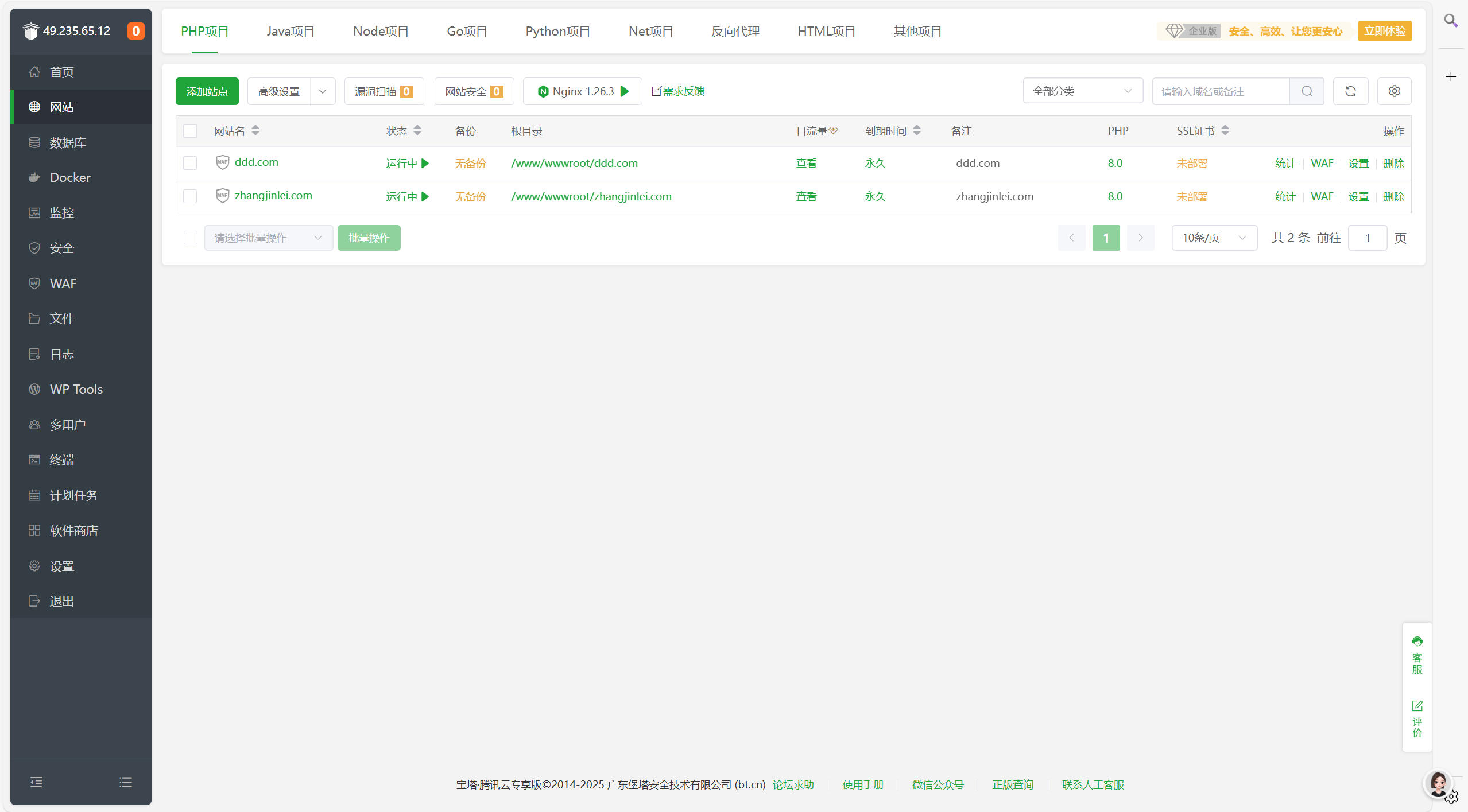Switch to the 反向代理 tab
The width and height of the screenshot is (1468, 812).
[x=735, y=32]
